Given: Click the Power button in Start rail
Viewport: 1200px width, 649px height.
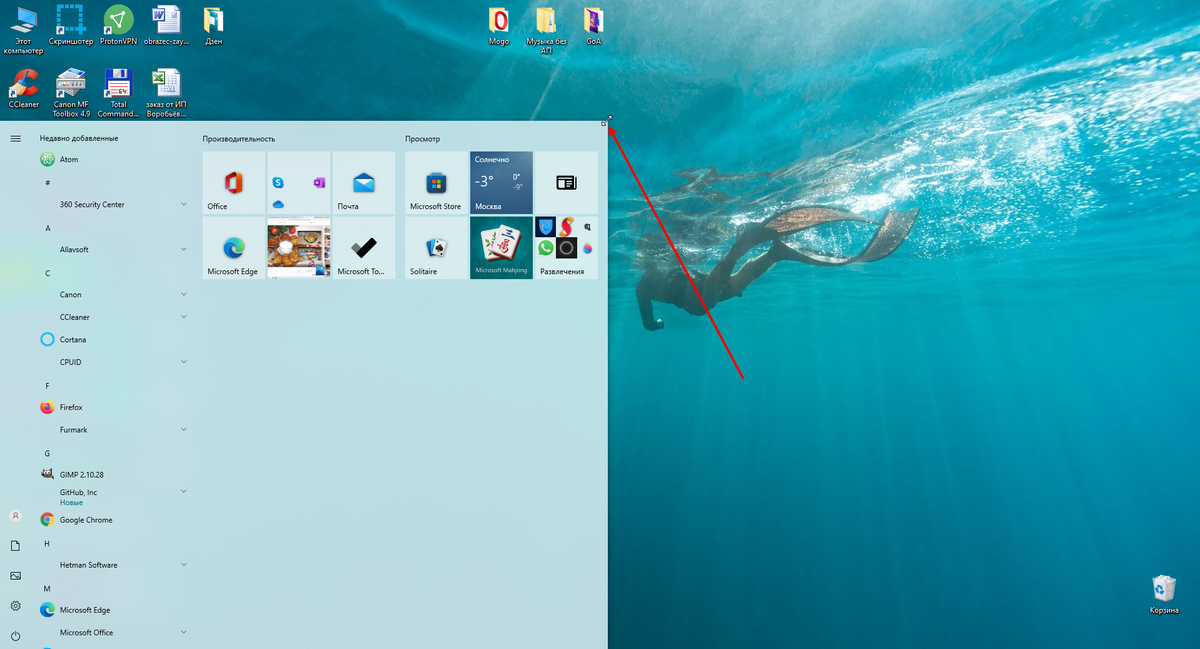Looking at the screenshot, I should [x=15, y=636].
